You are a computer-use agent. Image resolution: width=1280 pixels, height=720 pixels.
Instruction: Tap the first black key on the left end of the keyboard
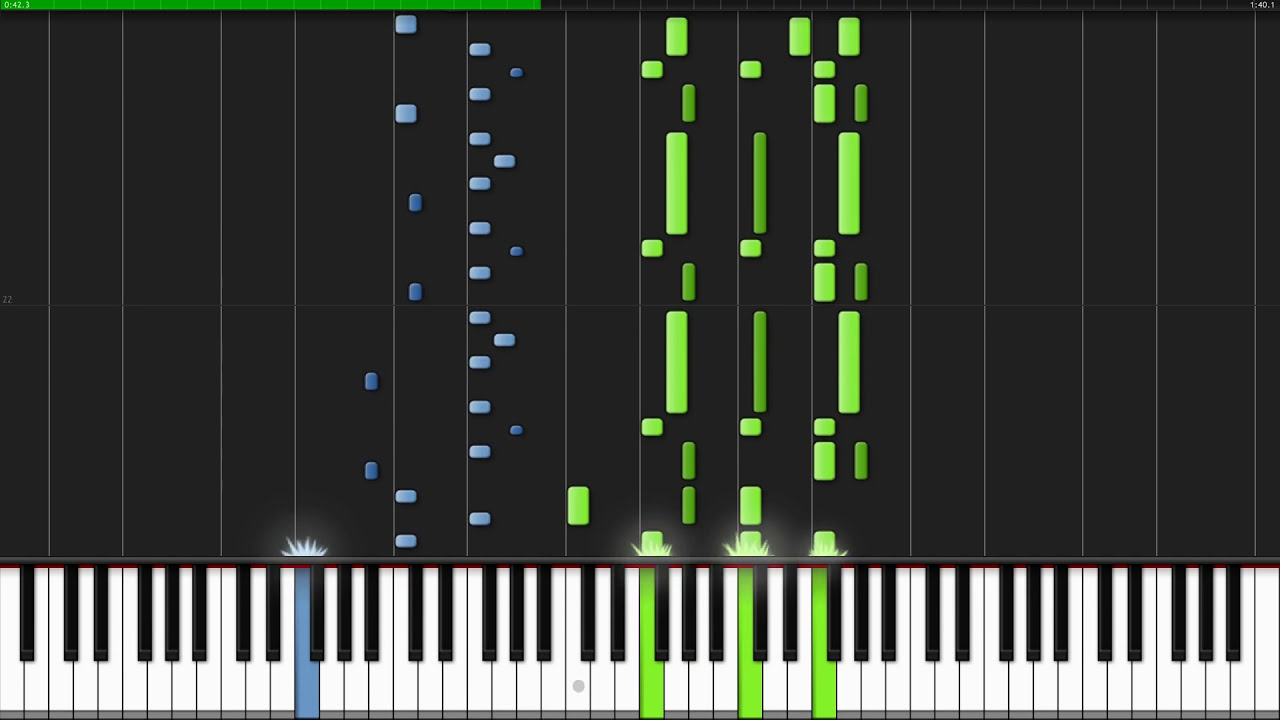pyautogui.click(x=27, y=612)
